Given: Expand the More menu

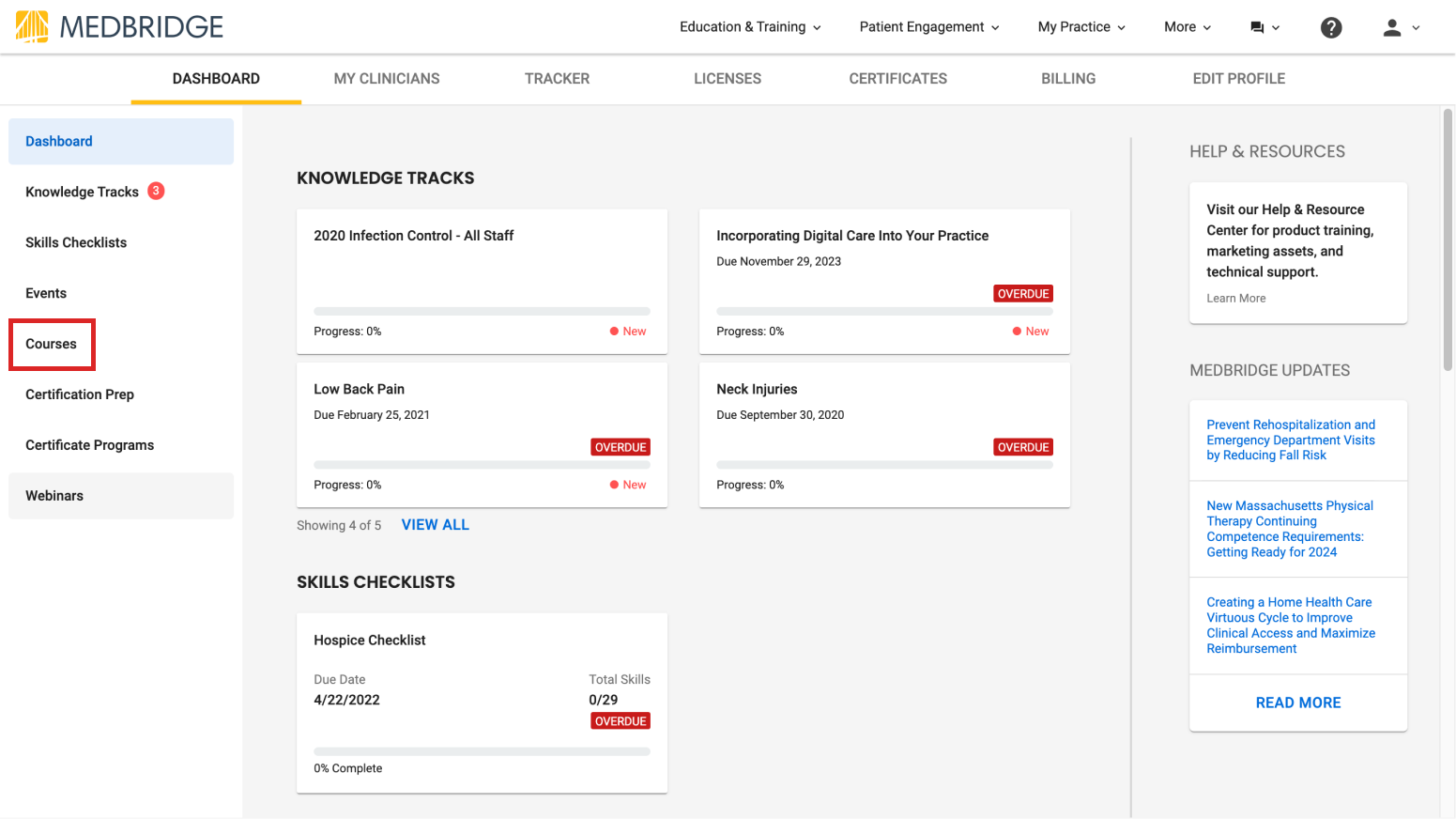Looking at the screenshot, I should 1188,27.
